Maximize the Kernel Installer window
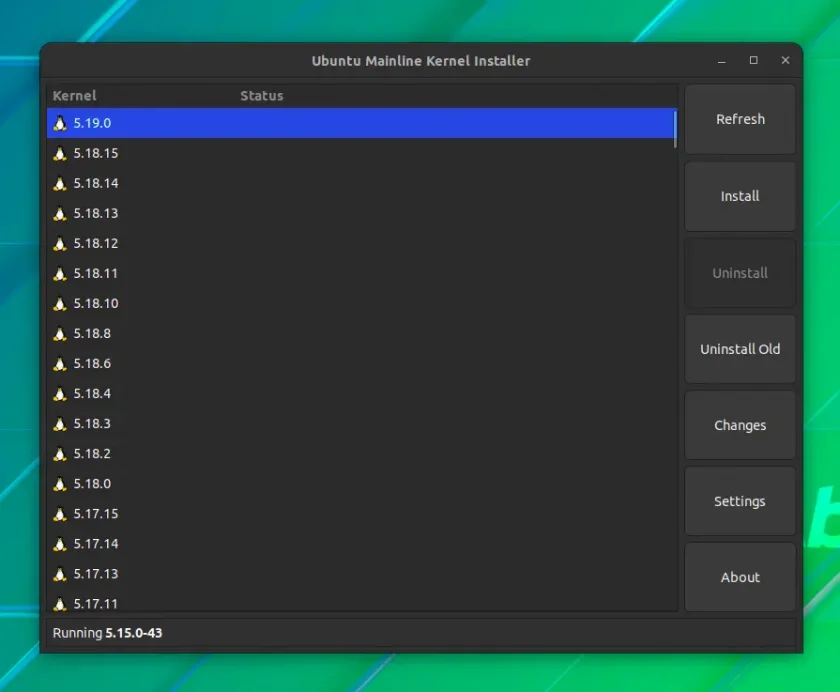Screen dimensions: 840x692 coord(753,60)
